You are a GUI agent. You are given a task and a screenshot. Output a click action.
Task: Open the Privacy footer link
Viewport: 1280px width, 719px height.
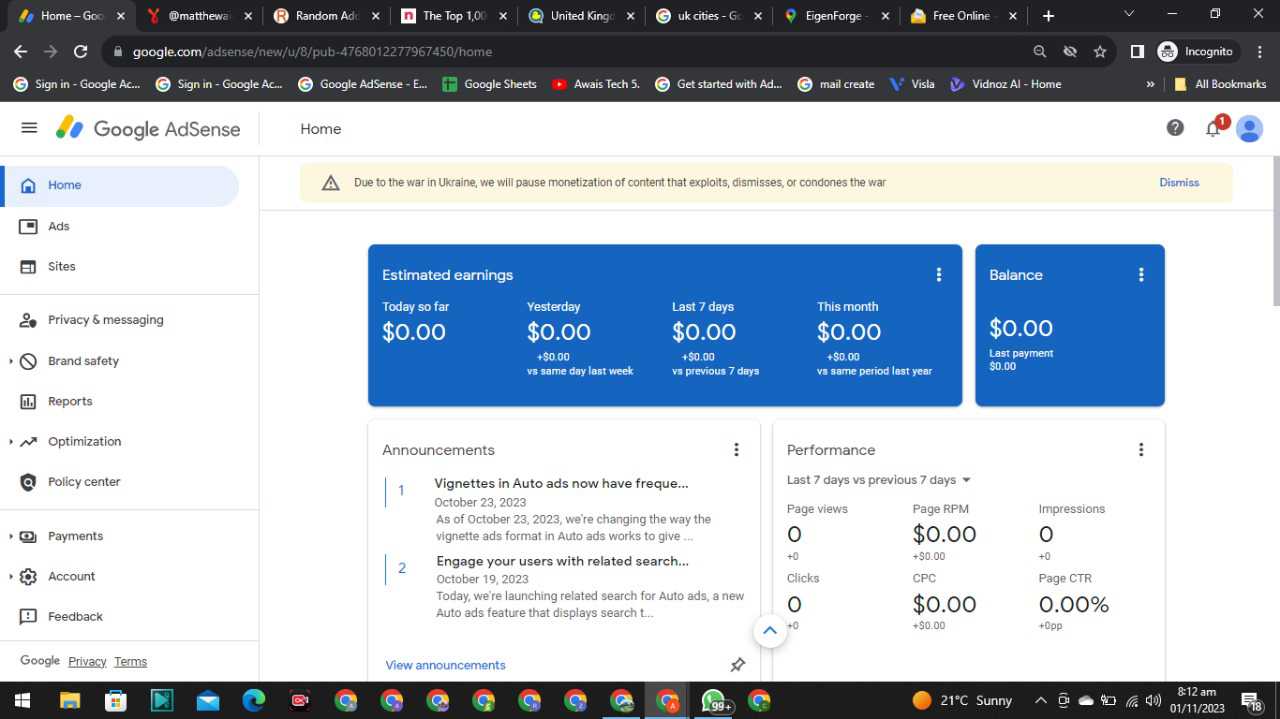coord(87,661)
